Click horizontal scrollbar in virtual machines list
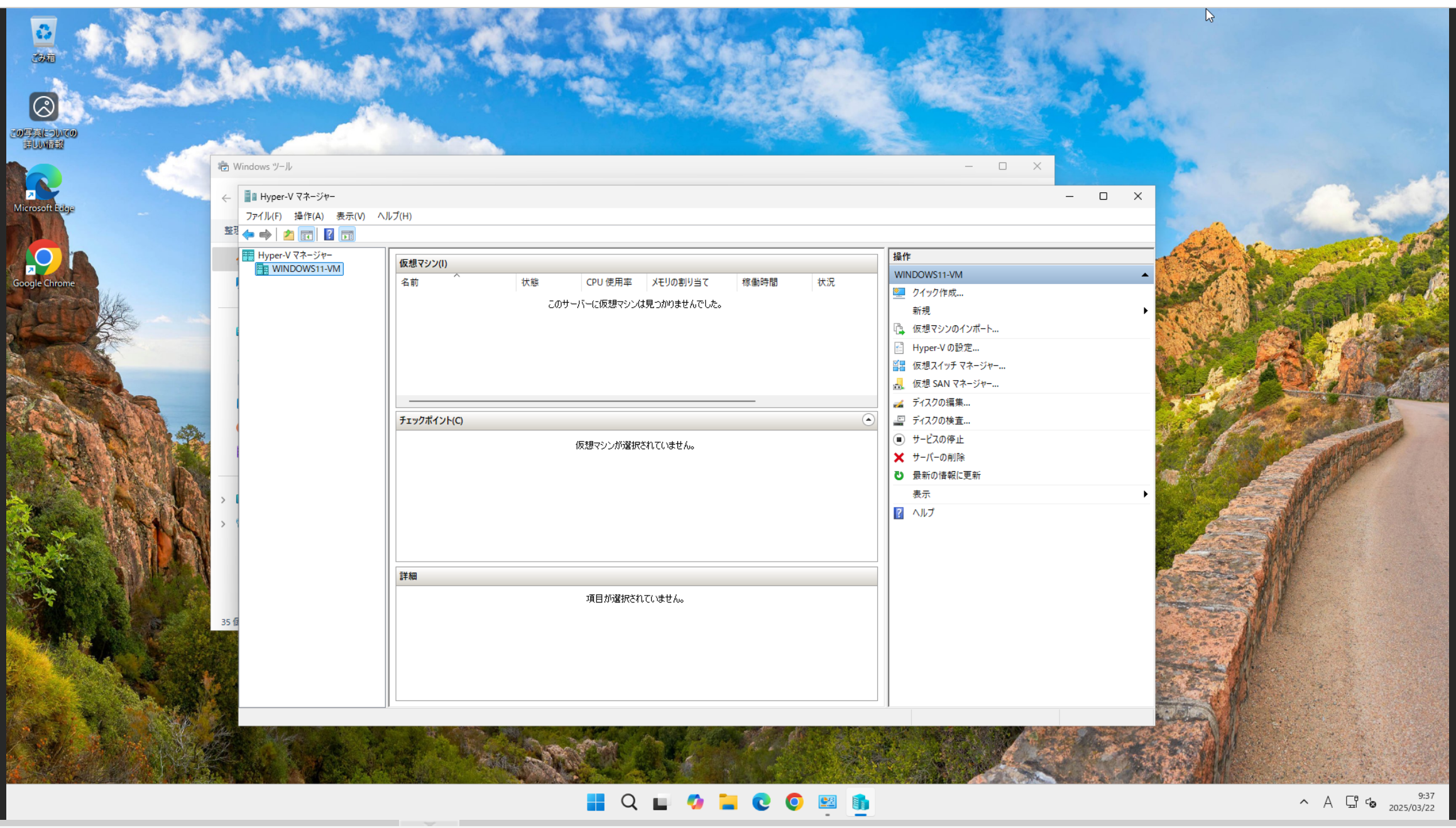This screenshot has height=828, width=1456. 581,401
